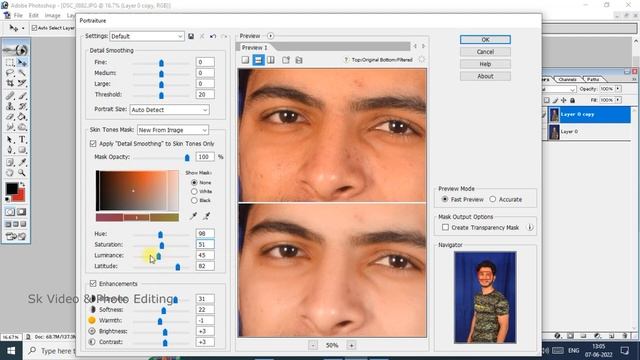Choose Accurate preview mode
This screenshot has width=640, height=360.
[493, 199]
